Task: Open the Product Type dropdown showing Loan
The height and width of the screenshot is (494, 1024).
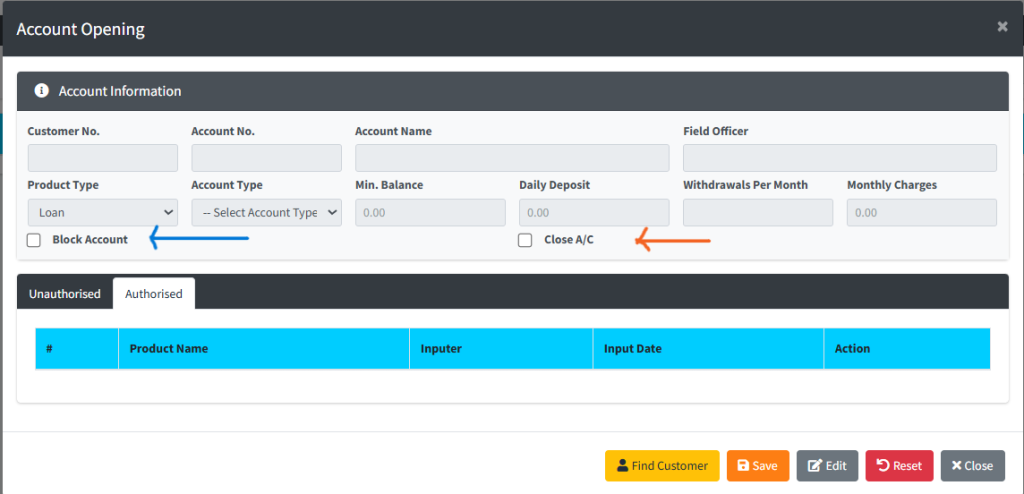Action: [103, 212]
